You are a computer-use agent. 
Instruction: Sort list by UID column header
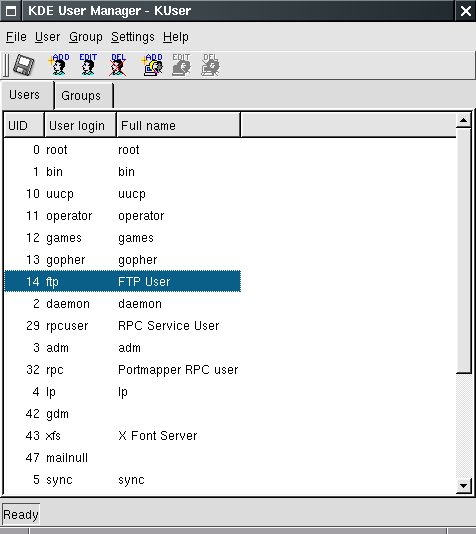[x=24, y=126]
